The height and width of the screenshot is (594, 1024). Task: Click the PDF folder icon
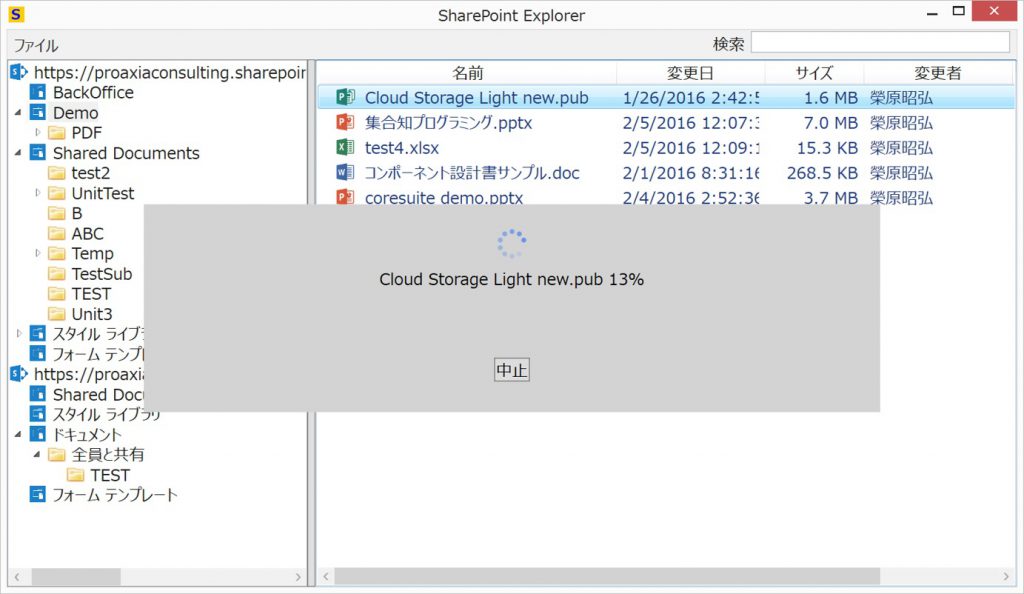click(x=57, y=133)
